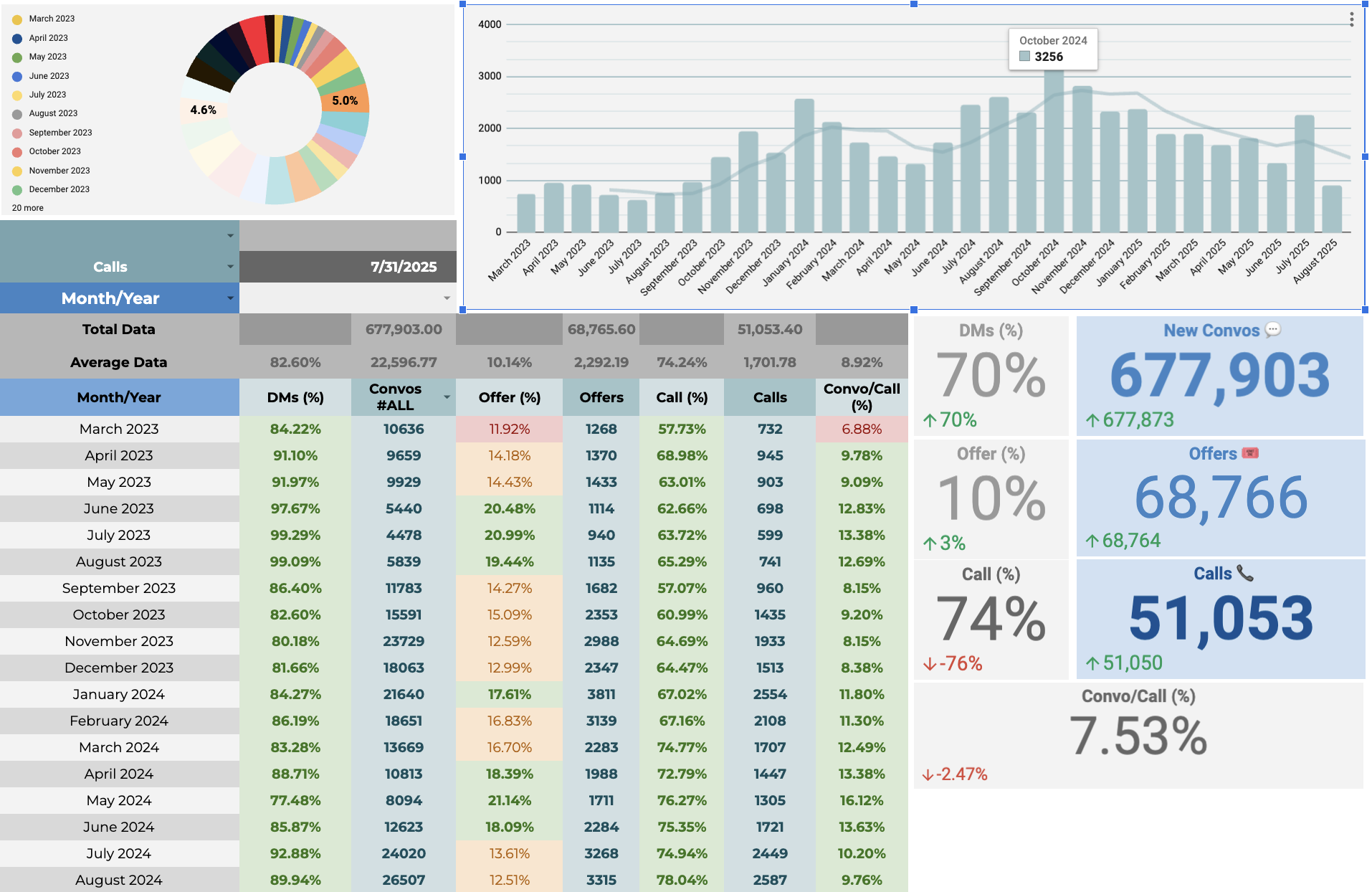Click the ticket icon beside Offers
1372x892 pixels.
(x=1250, y=452)
